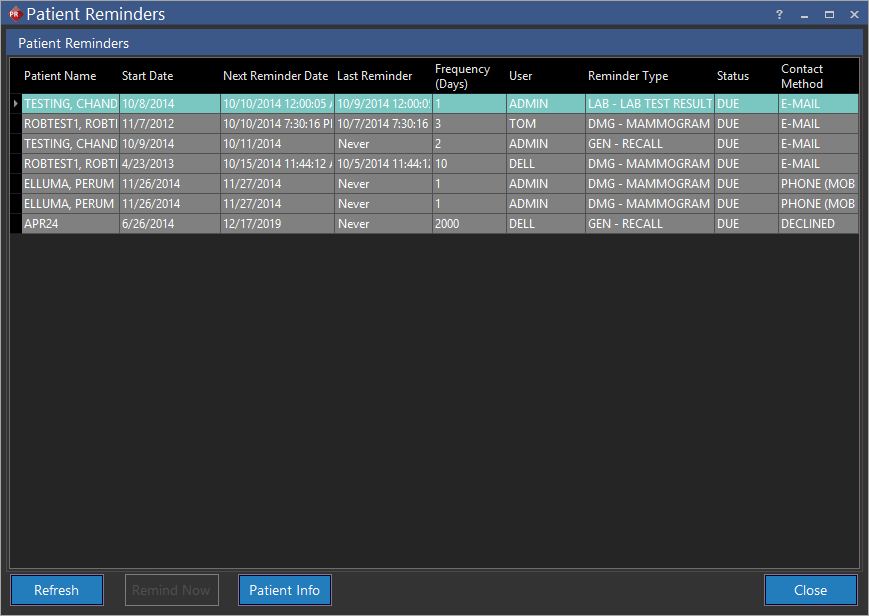Click the Frequency (Days) column header
The width and height of the screenshot is (869, 616).
(462, 76)
